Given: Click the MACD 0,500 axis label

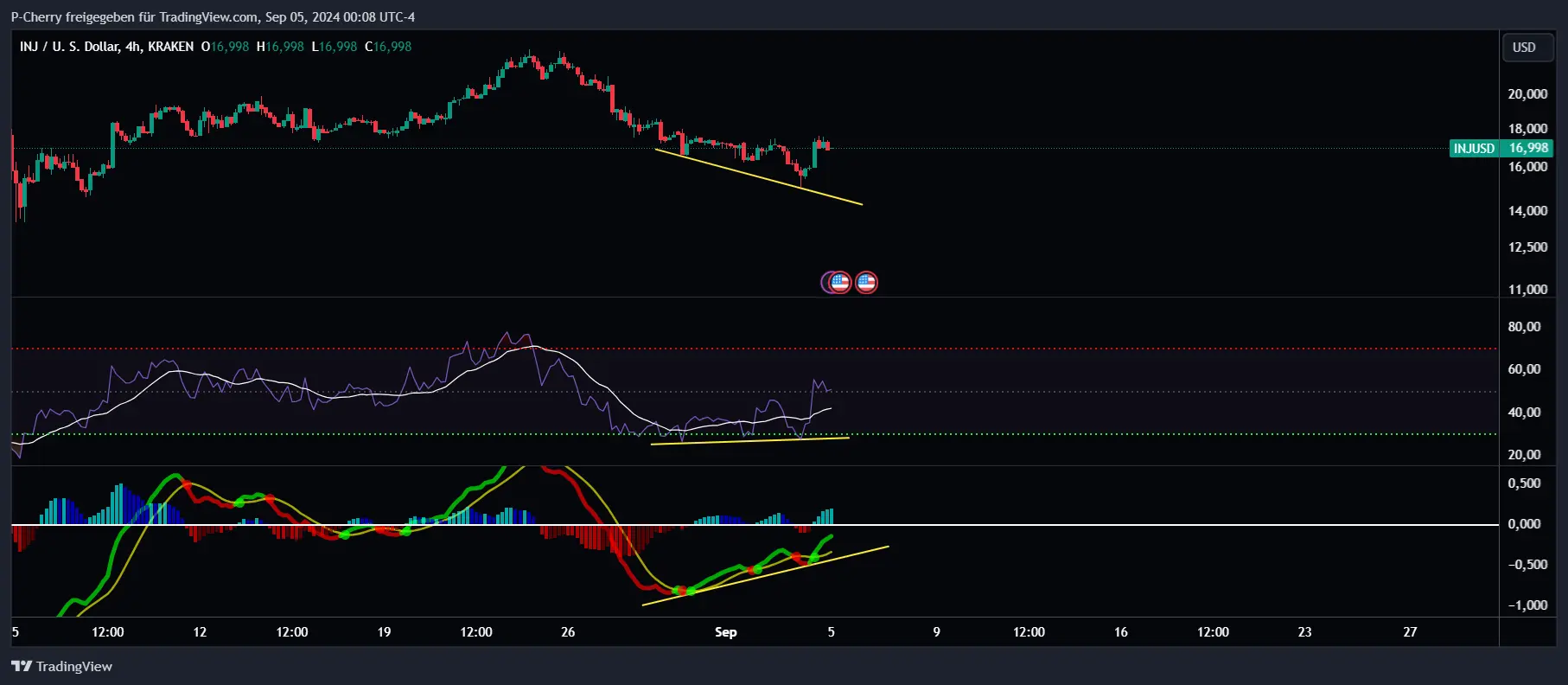Looking at the screenshot, I should coord(1524,483).
